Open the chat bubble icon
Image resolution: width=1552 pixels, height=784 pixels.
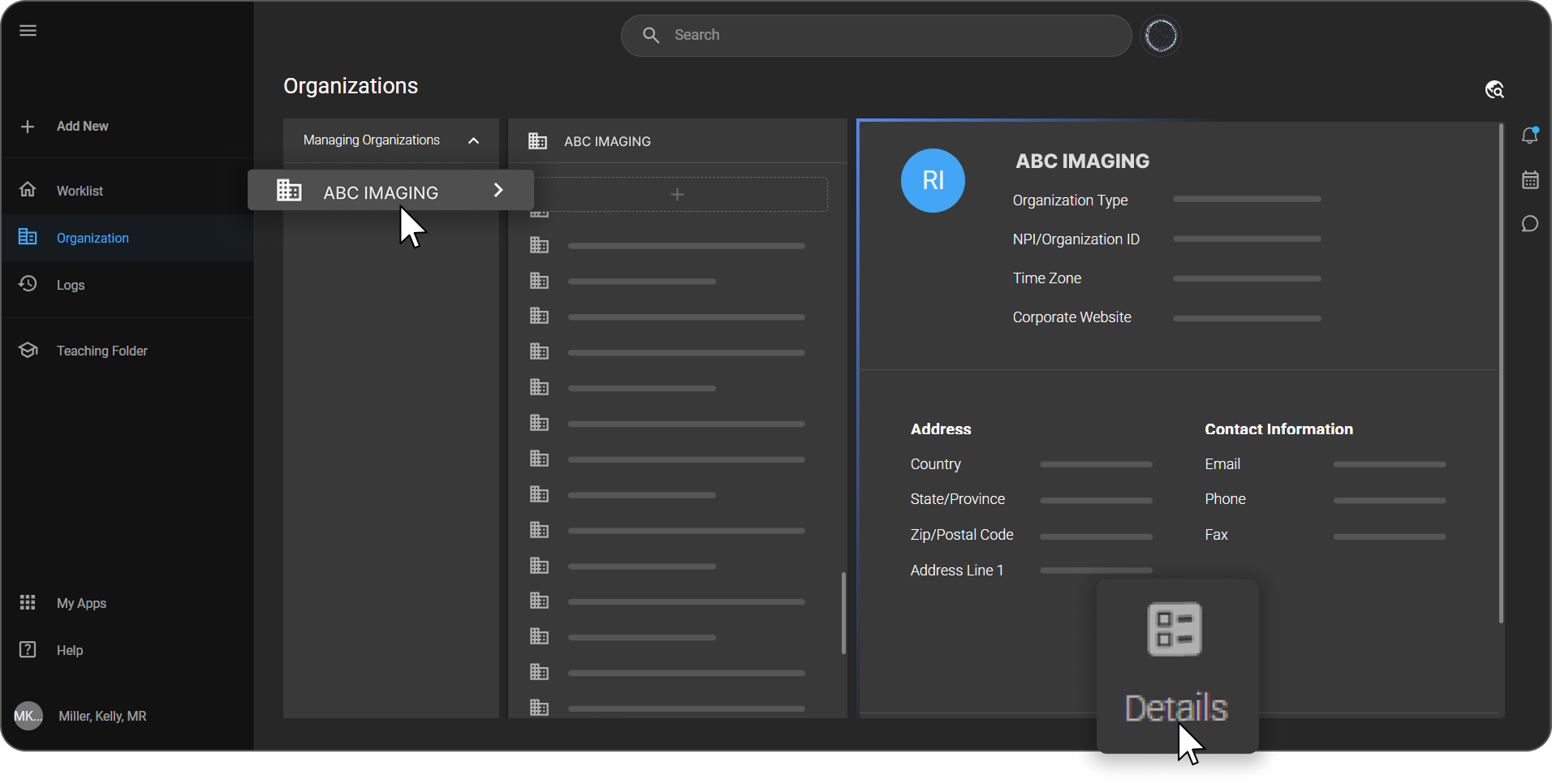1529,224
